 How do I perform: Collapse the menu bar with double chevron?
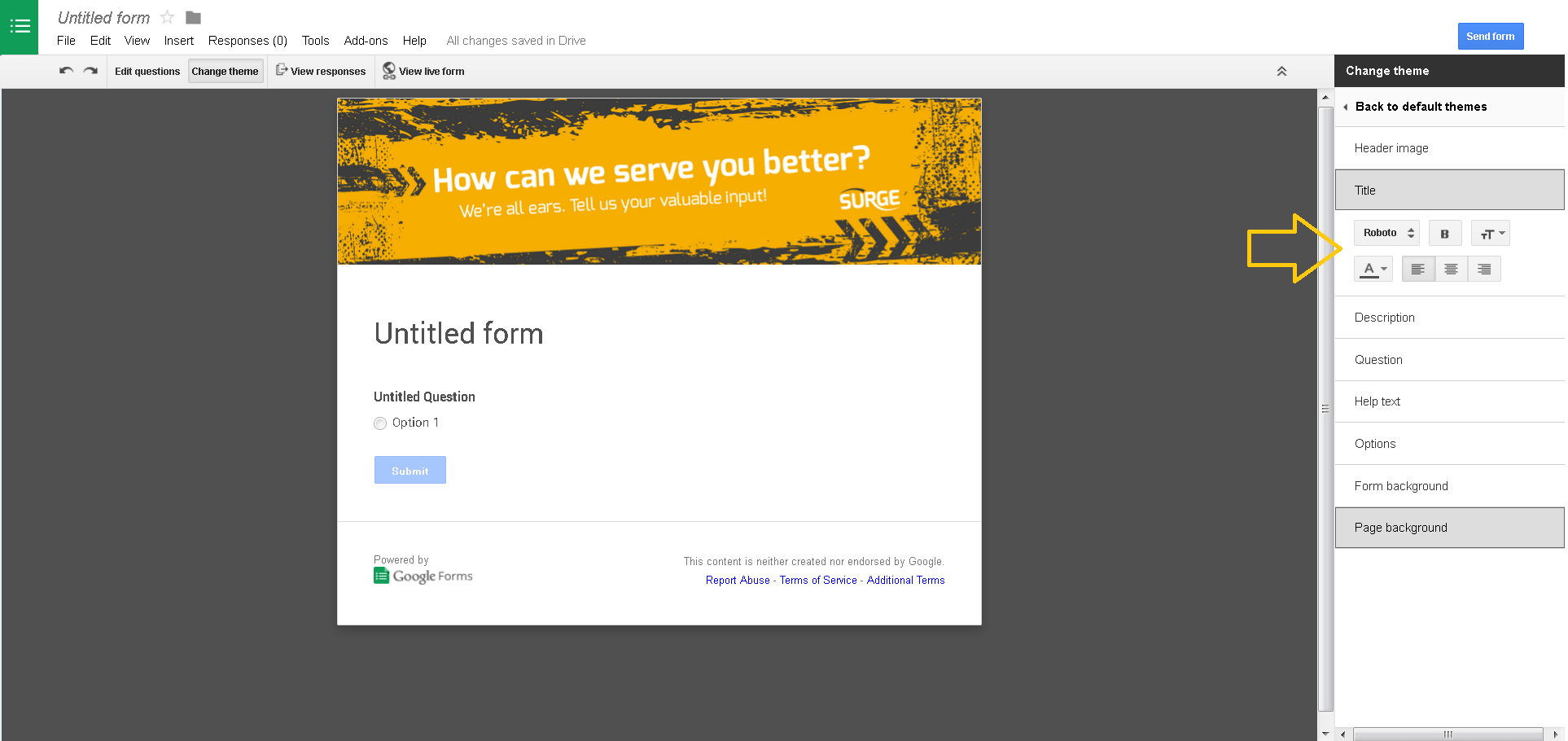coord(1281,71)
